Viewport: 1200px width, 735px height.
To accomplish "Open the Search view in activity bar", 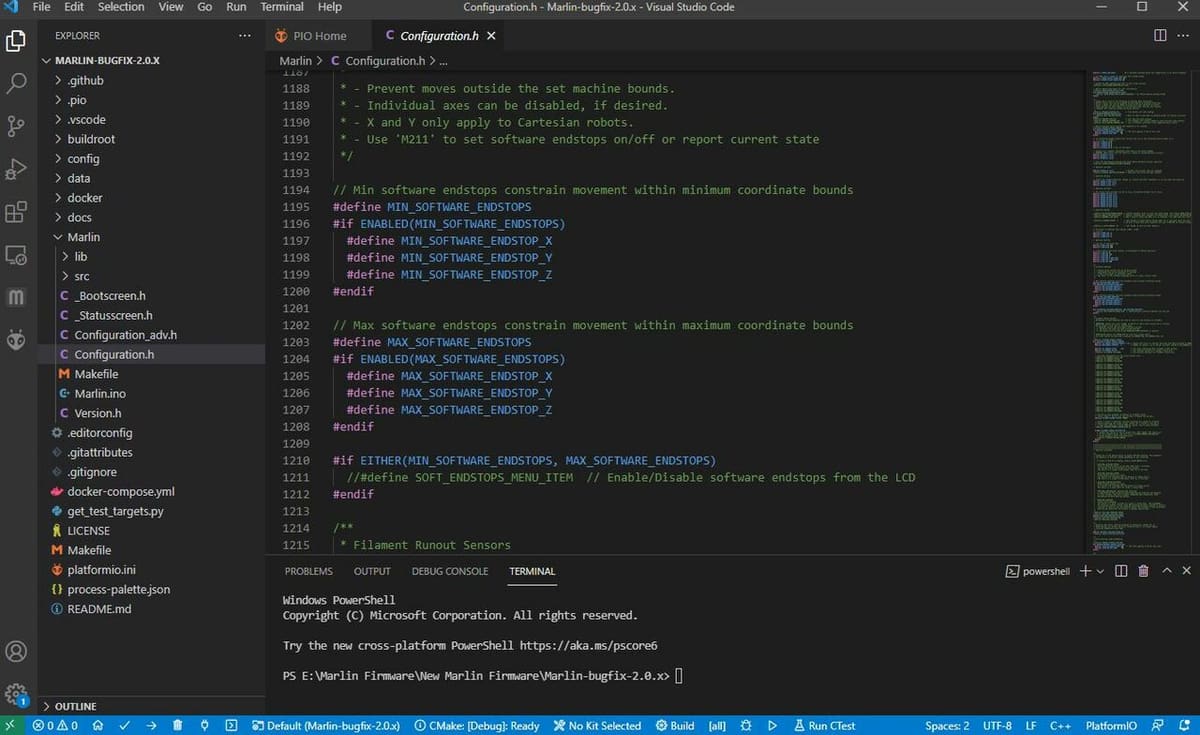I will (16, 83).
